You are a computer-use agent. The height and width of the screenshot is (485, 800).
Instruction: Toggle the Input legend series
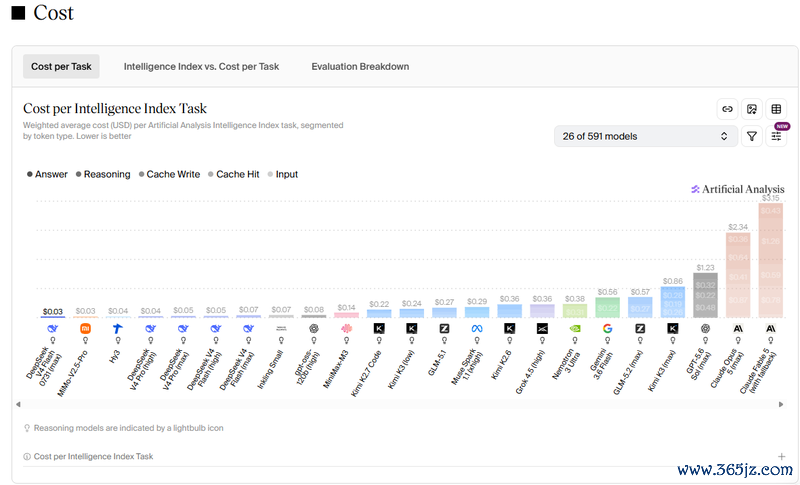click(283, 174)
